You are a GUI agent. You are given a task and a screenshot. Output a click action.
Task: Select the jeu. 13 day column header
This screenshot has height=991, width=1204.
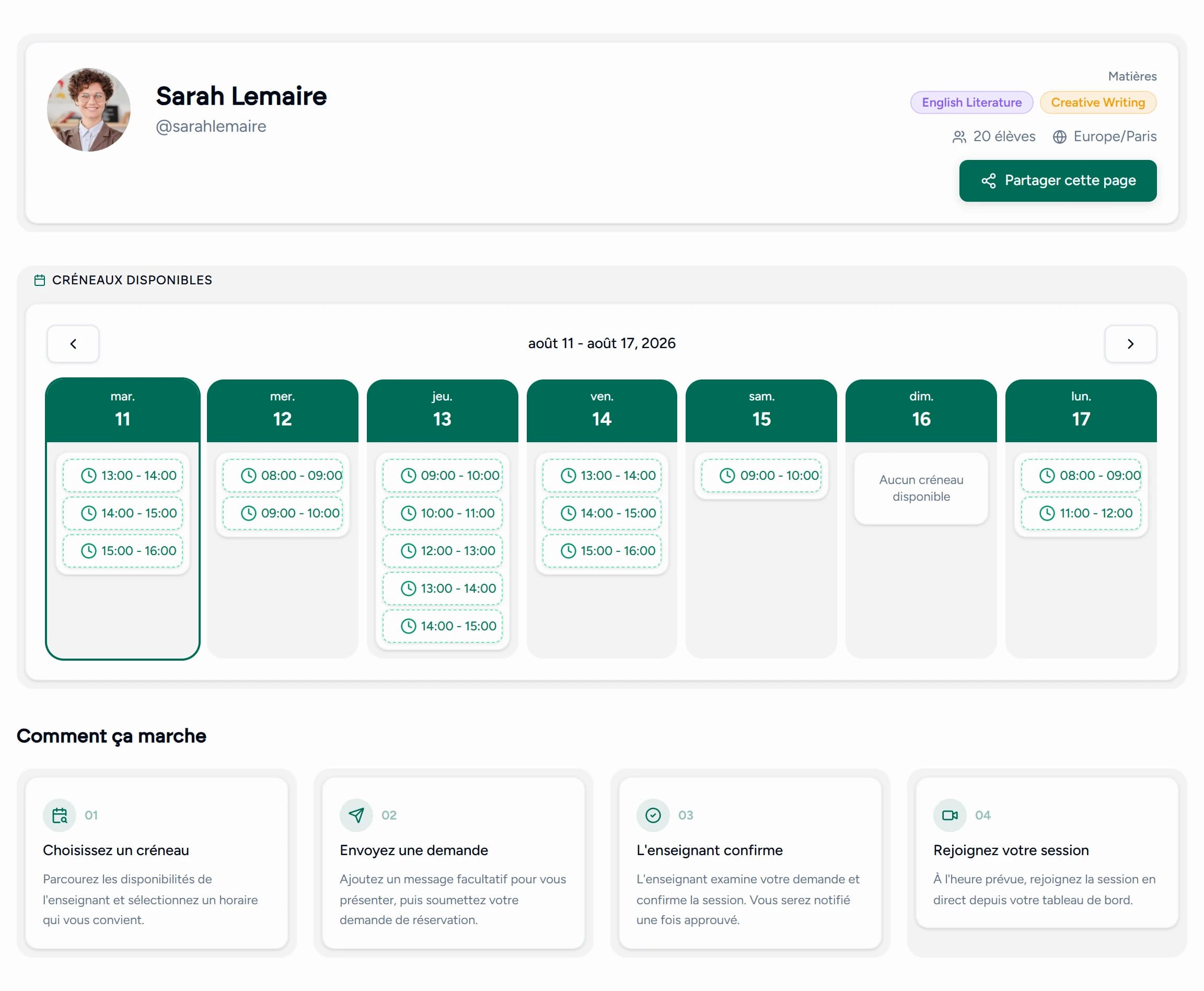[x=442, y=411]
